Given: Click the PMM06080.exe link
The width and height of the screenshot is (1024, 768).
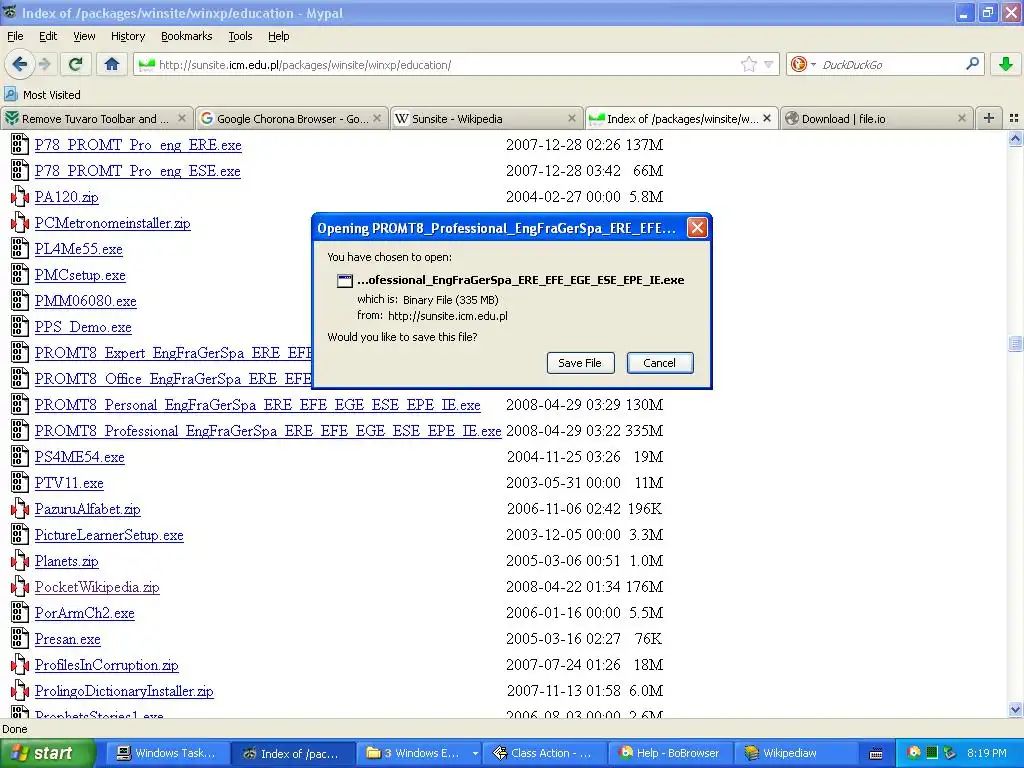Looking at the screenshot, I should point(86,301).
